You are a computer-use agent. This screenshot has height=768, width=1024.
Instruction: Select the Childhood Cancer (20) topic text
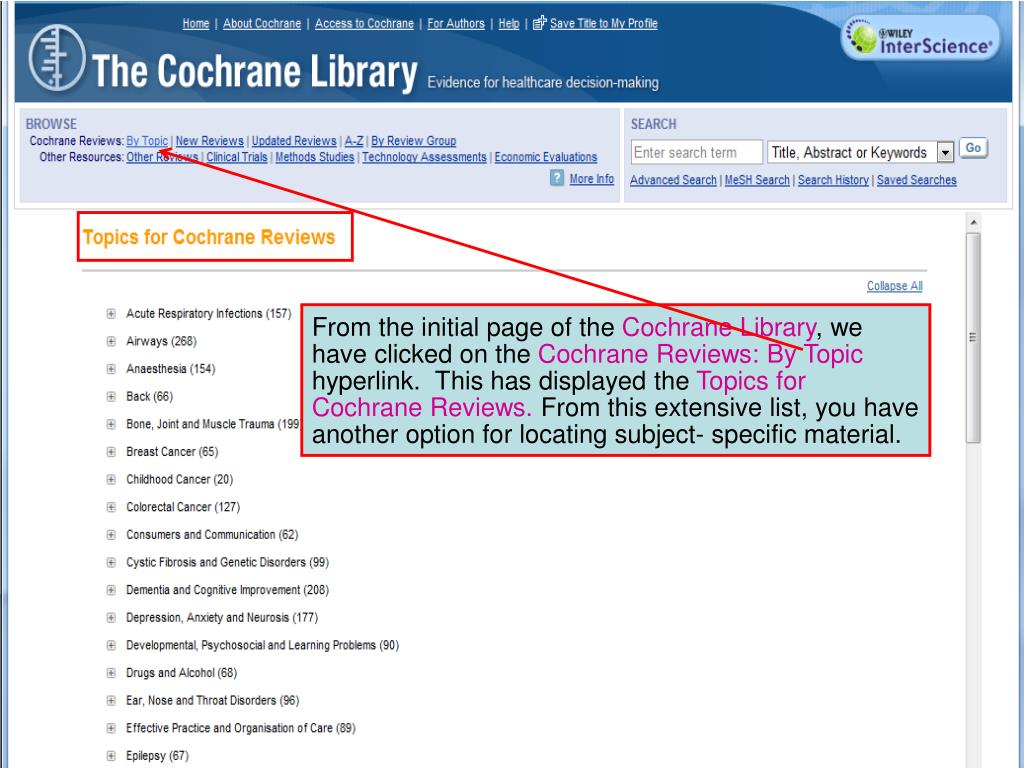(180, 479)
